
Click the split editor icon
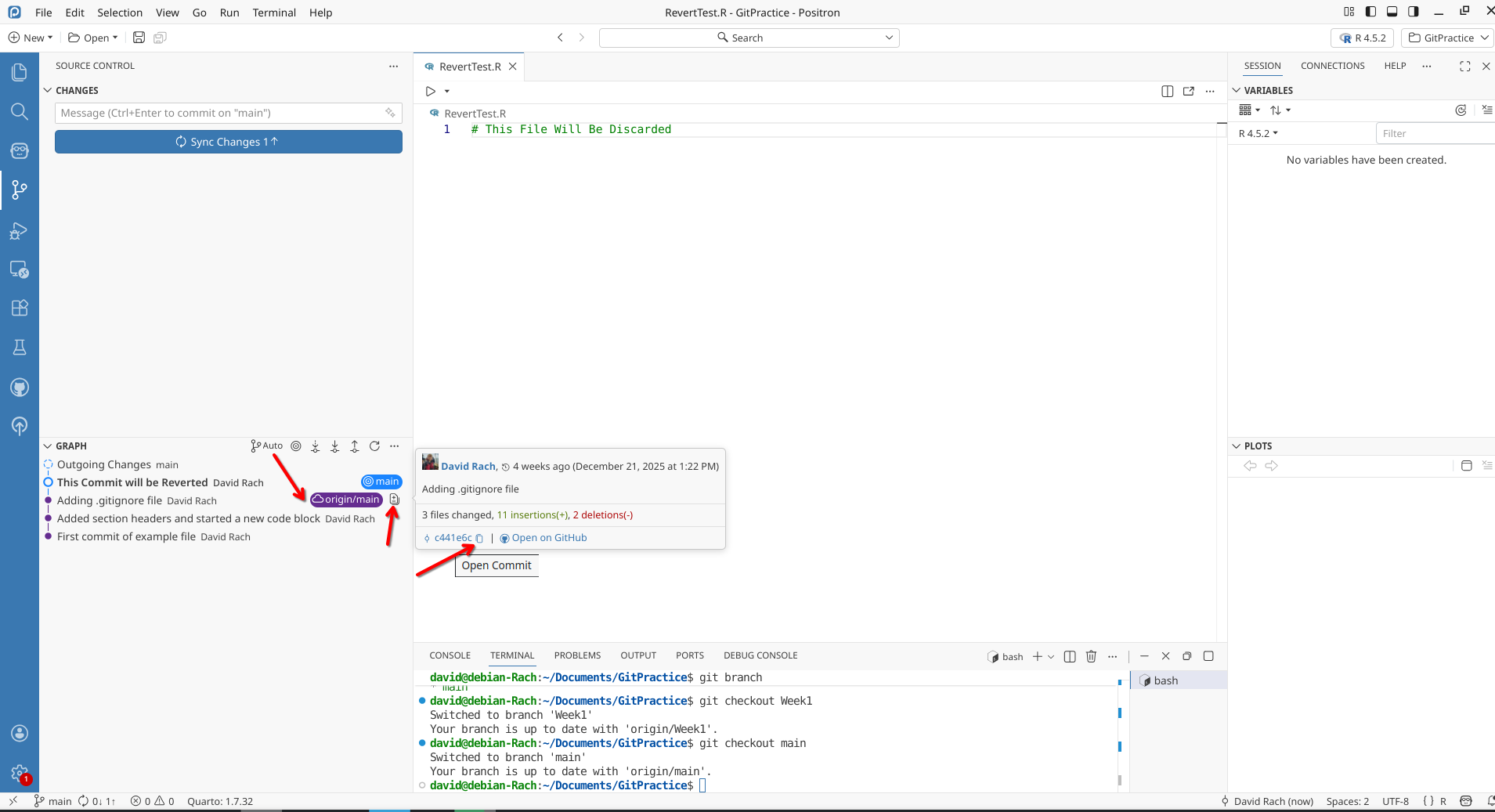point(1167,92)
